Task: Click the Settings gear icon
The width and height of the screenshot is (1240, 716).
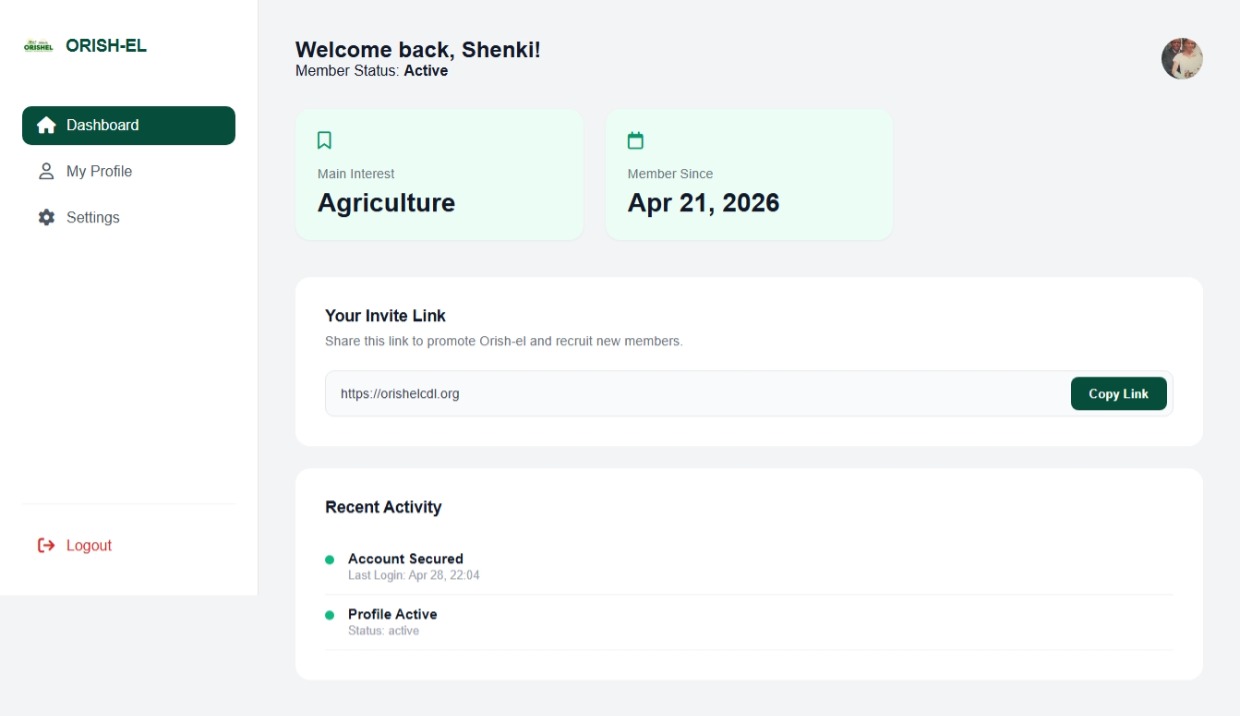Action: 46,217
